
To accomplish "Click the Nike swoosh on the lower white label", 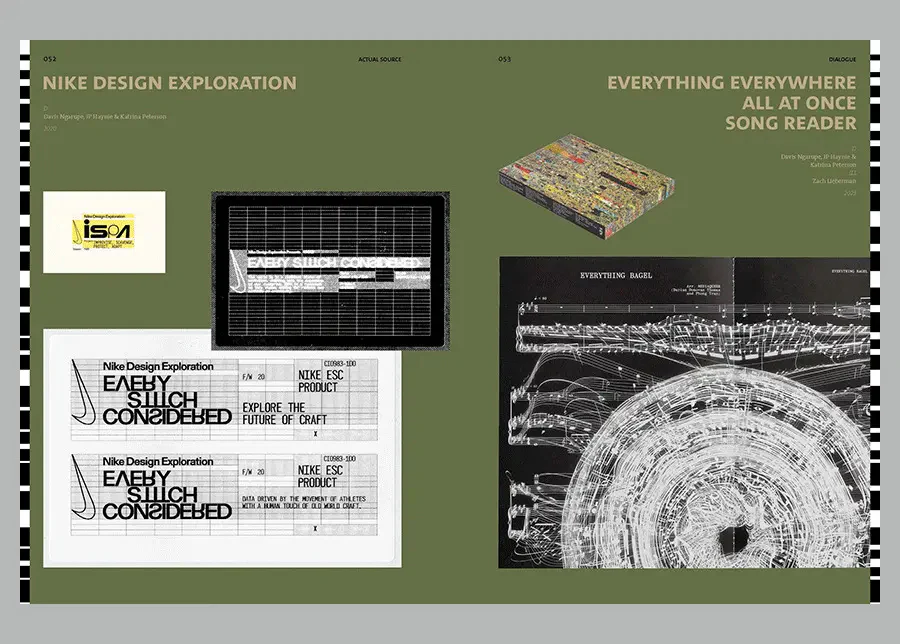I will pos(83,487).
